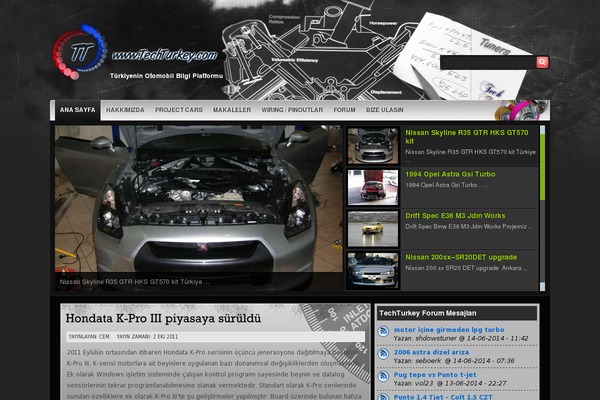This screenshot has width=600, height=400.
Task: Click the slider caption 'Nissan Skyline R35 GTR HKS GT570 kit Türkiye'
Action: coord(134,282)
